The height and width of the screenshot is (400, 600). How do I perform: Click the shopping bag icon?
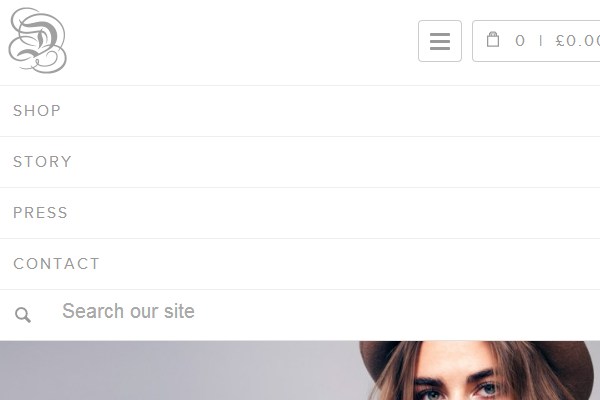[493, 40]
